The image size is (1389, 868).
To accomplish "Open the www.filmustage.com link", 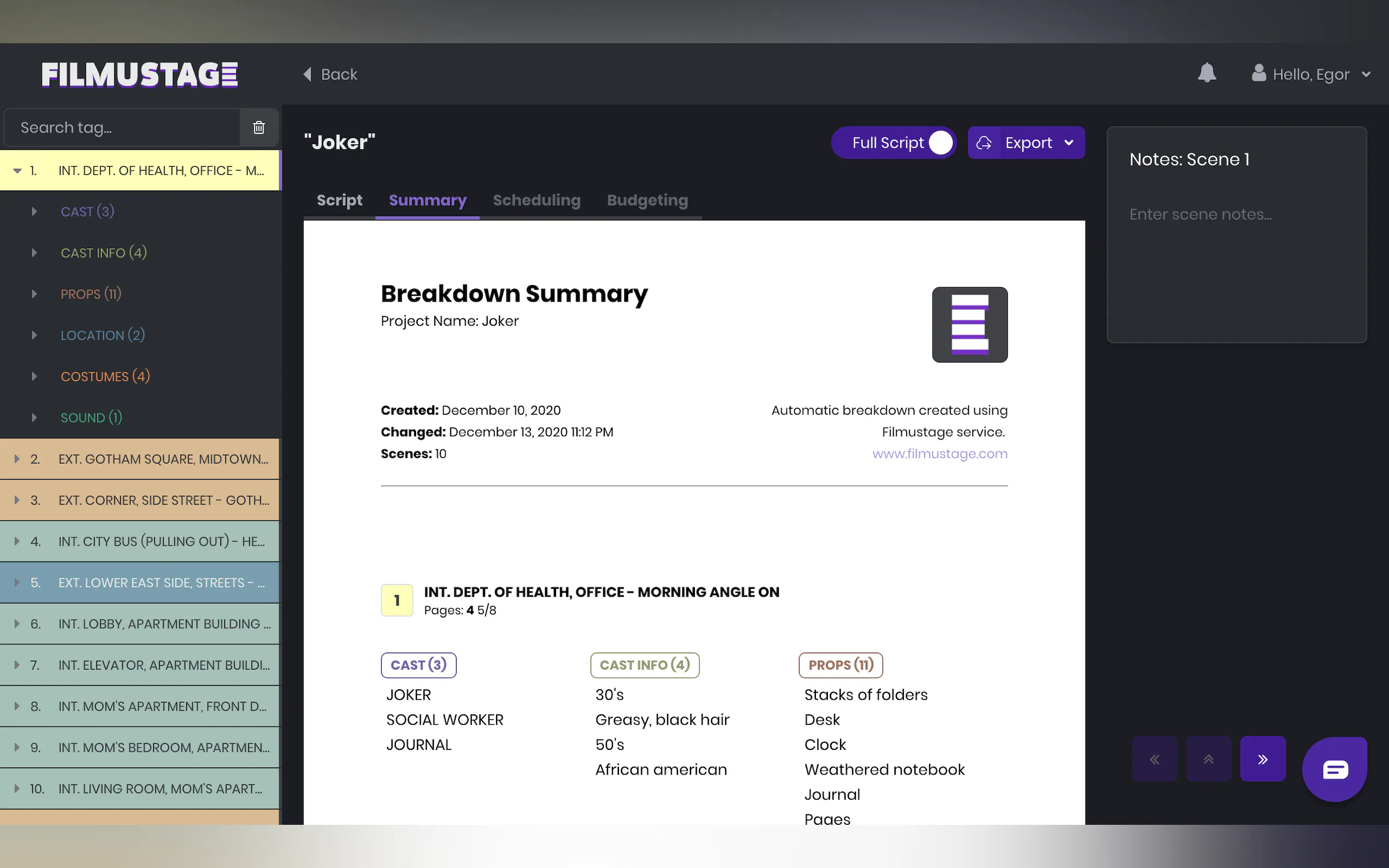I will (939, 454).
